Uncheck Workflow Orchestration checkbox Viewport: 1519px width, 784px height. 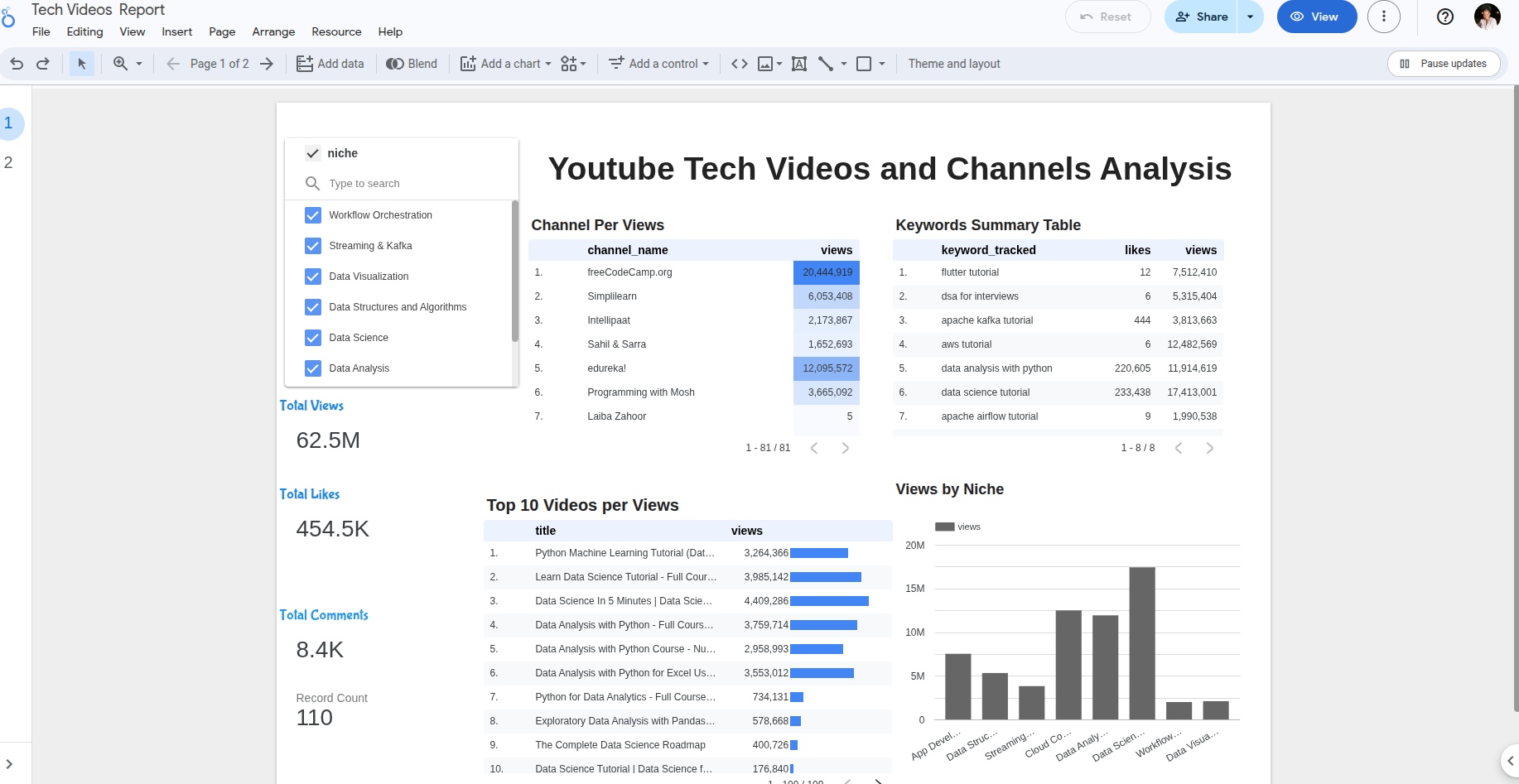click(312, 215)
